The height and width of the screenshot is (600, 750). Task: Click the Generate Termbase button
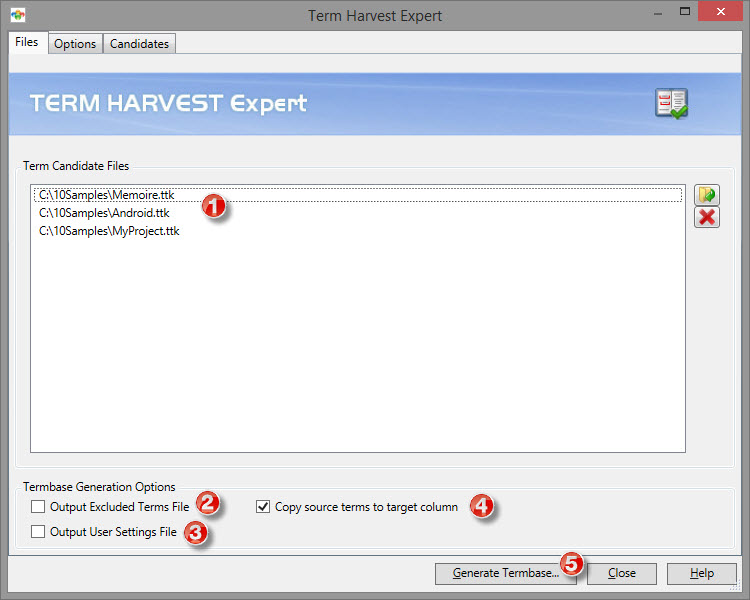[505, 573]
